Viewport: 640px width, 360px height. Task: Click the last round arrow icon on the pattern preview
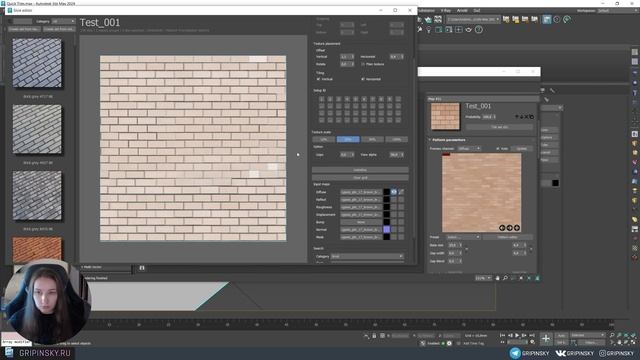point(517,228)
